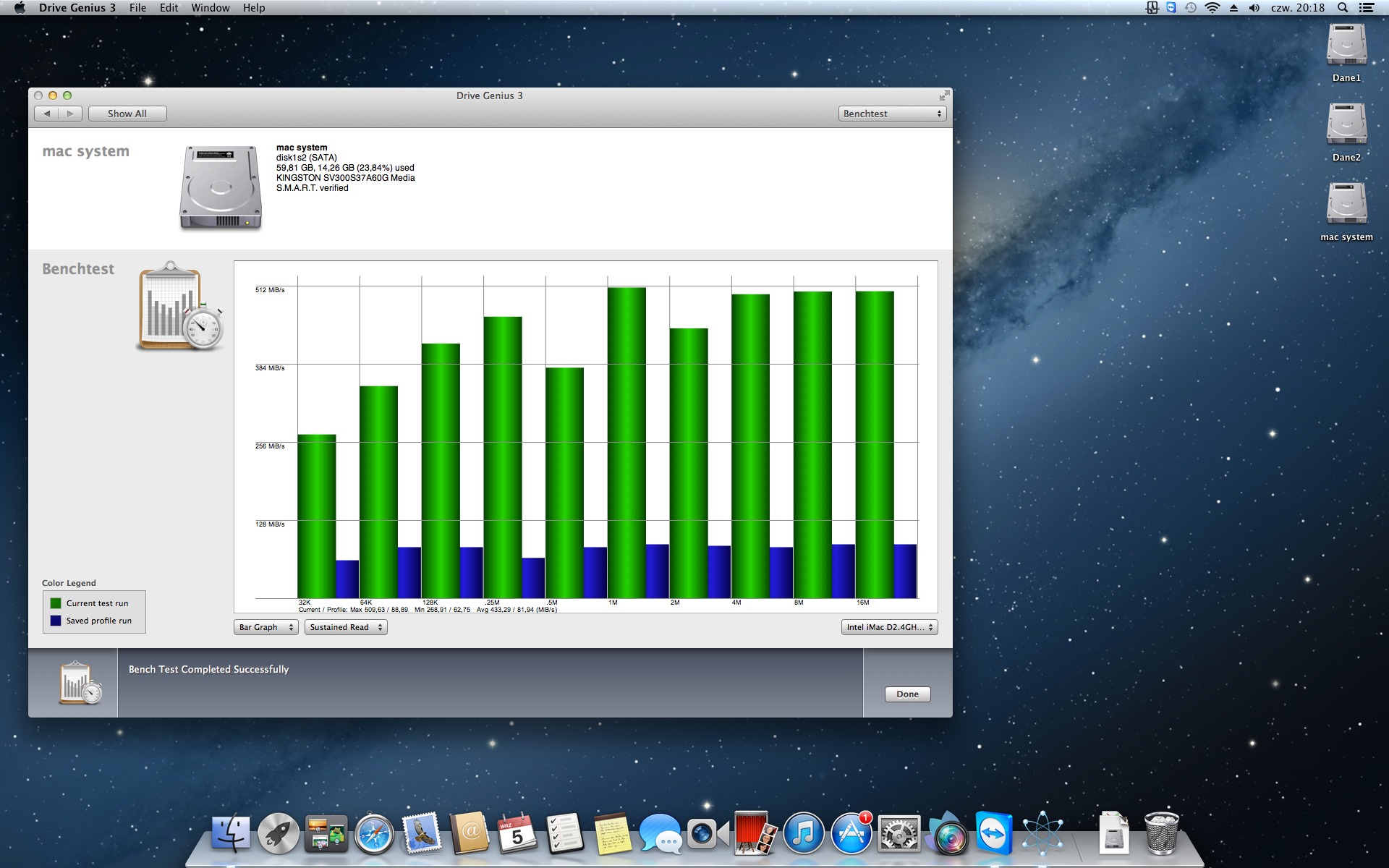
Task: Click the "Current test run" legend label
Action: (x=97, y=603)
